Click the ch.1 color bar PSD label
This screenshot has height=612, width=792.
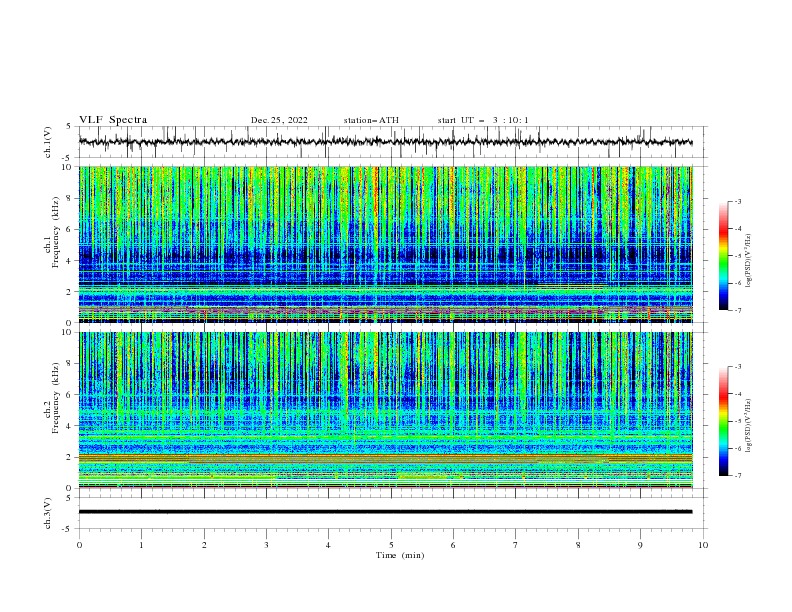749,261
